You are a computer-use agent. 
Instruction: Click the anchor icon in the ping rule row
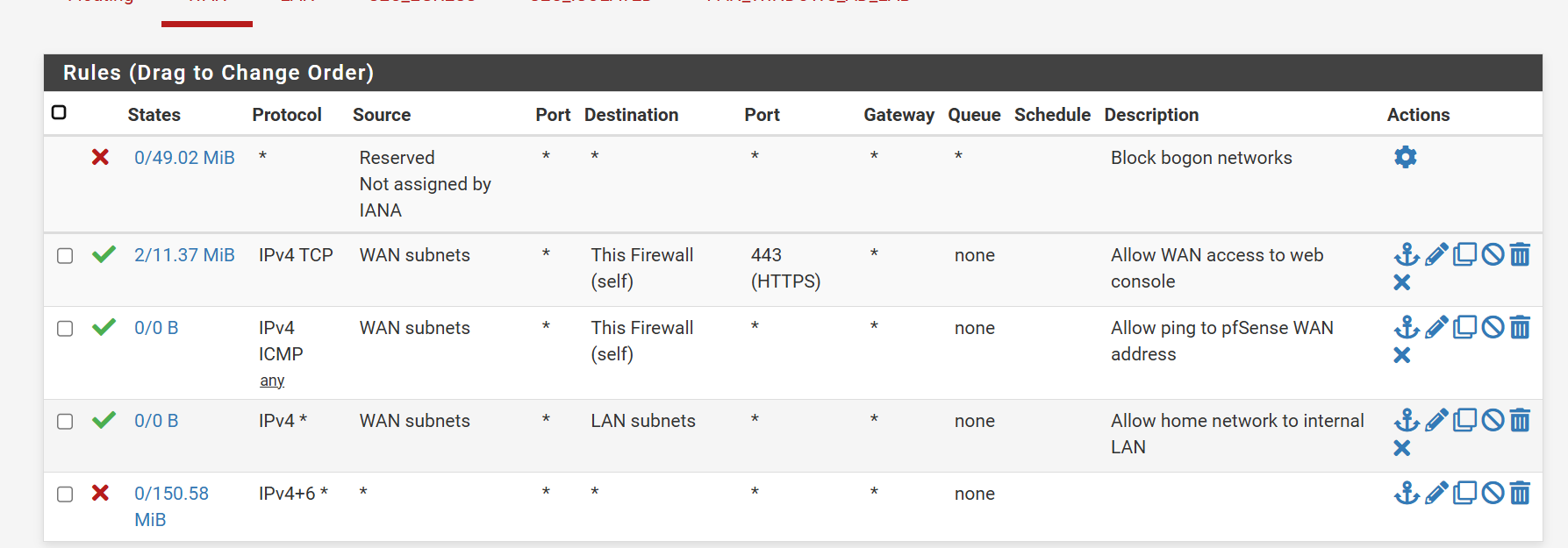[1407, 327]
